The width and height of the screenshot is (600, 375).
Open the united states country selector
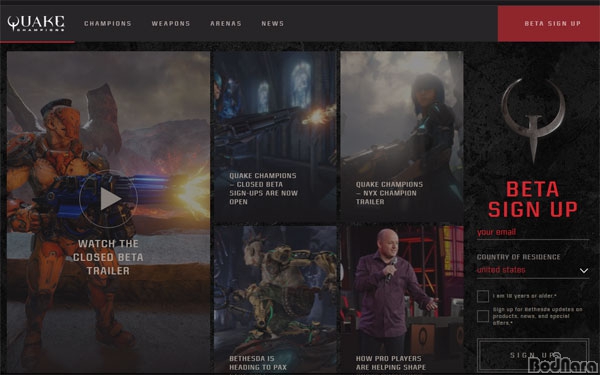coord(533,270)
